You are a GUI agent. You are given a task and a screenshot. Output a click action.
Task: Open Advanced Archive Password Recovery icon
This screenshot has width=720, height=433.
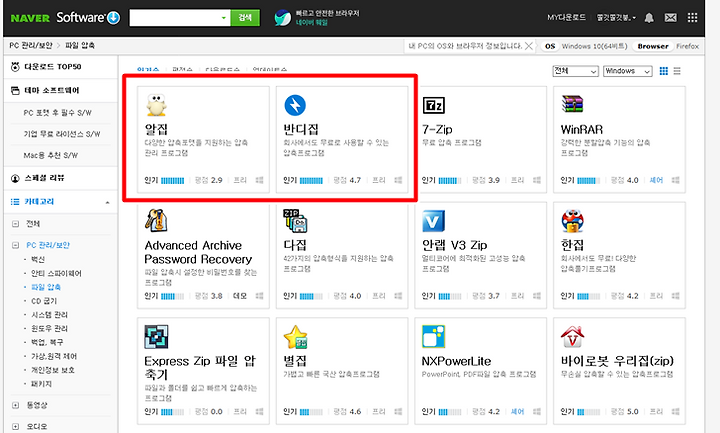click(156, 220)
